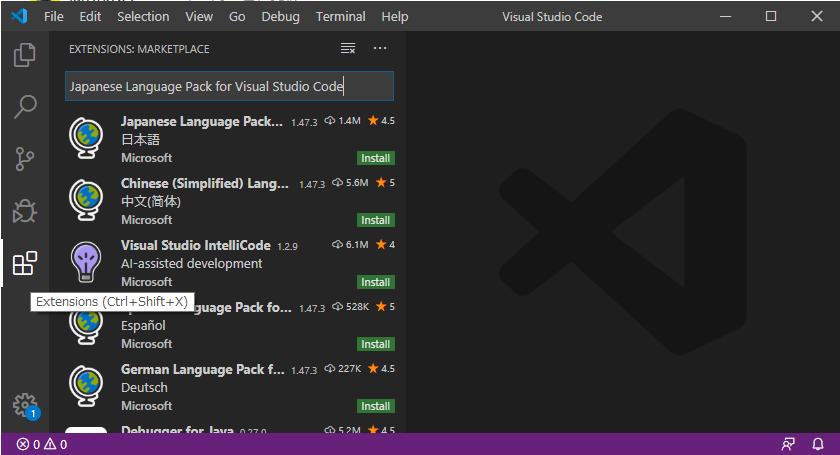The width and height of the screenshot is (840, 455).
Task: Open the Debug view in activity bar
Action: 25,211
